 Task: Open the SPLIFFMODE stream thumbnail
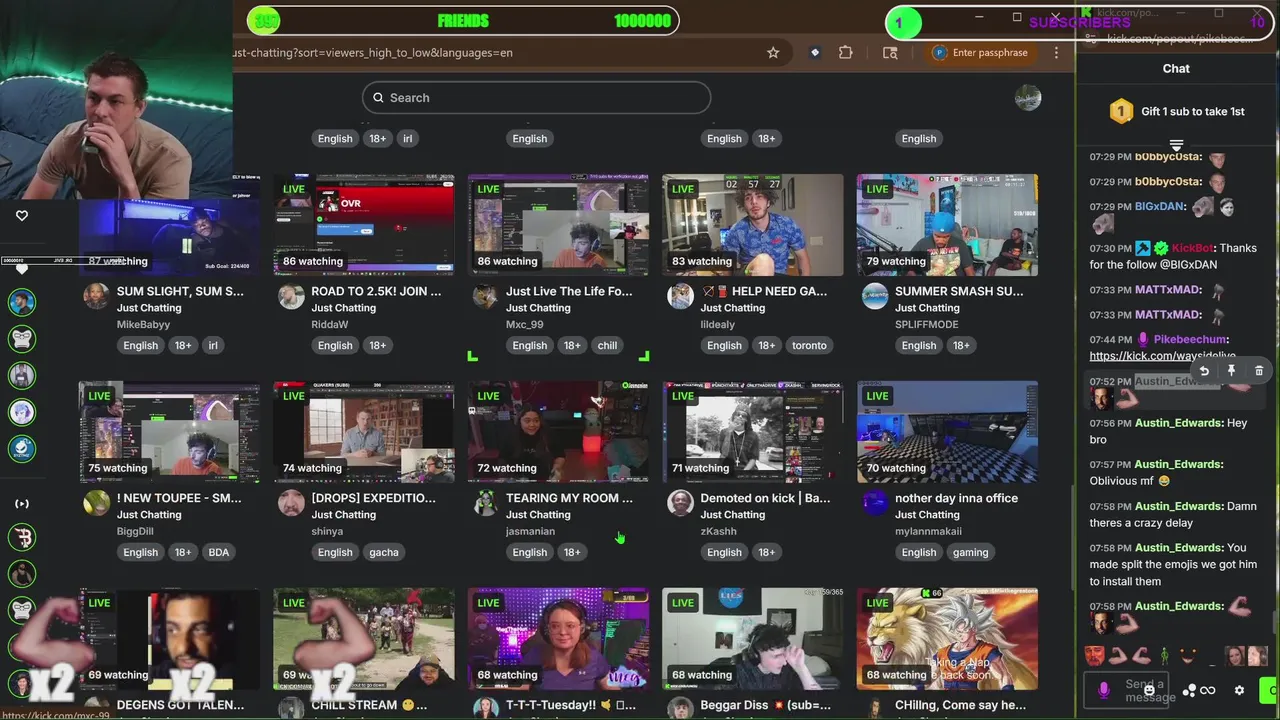(x=947, y=225)
